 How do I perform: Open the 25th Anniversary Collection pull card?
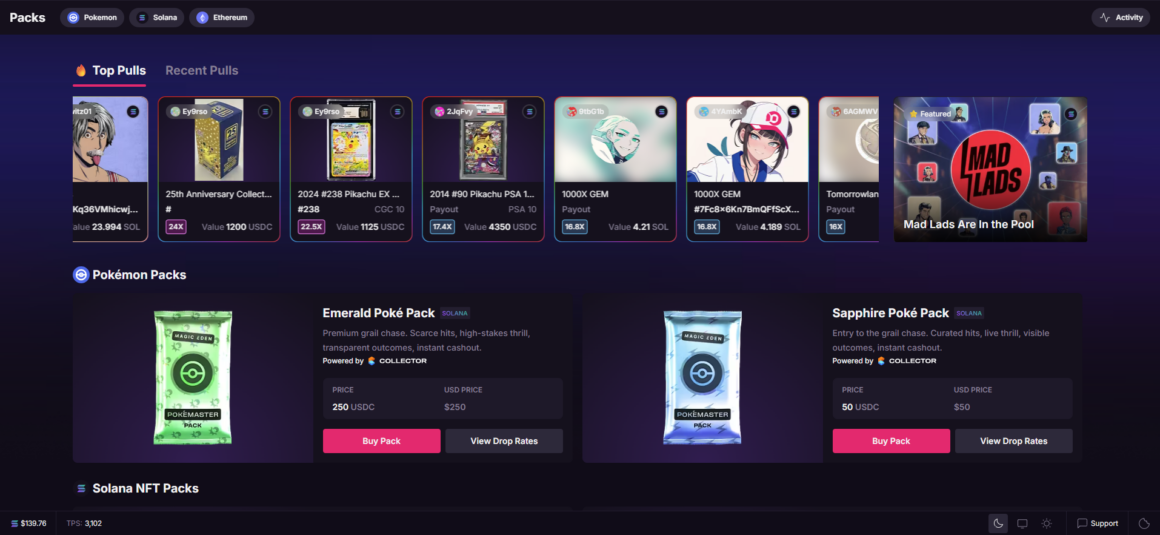[x=219, y=169]
